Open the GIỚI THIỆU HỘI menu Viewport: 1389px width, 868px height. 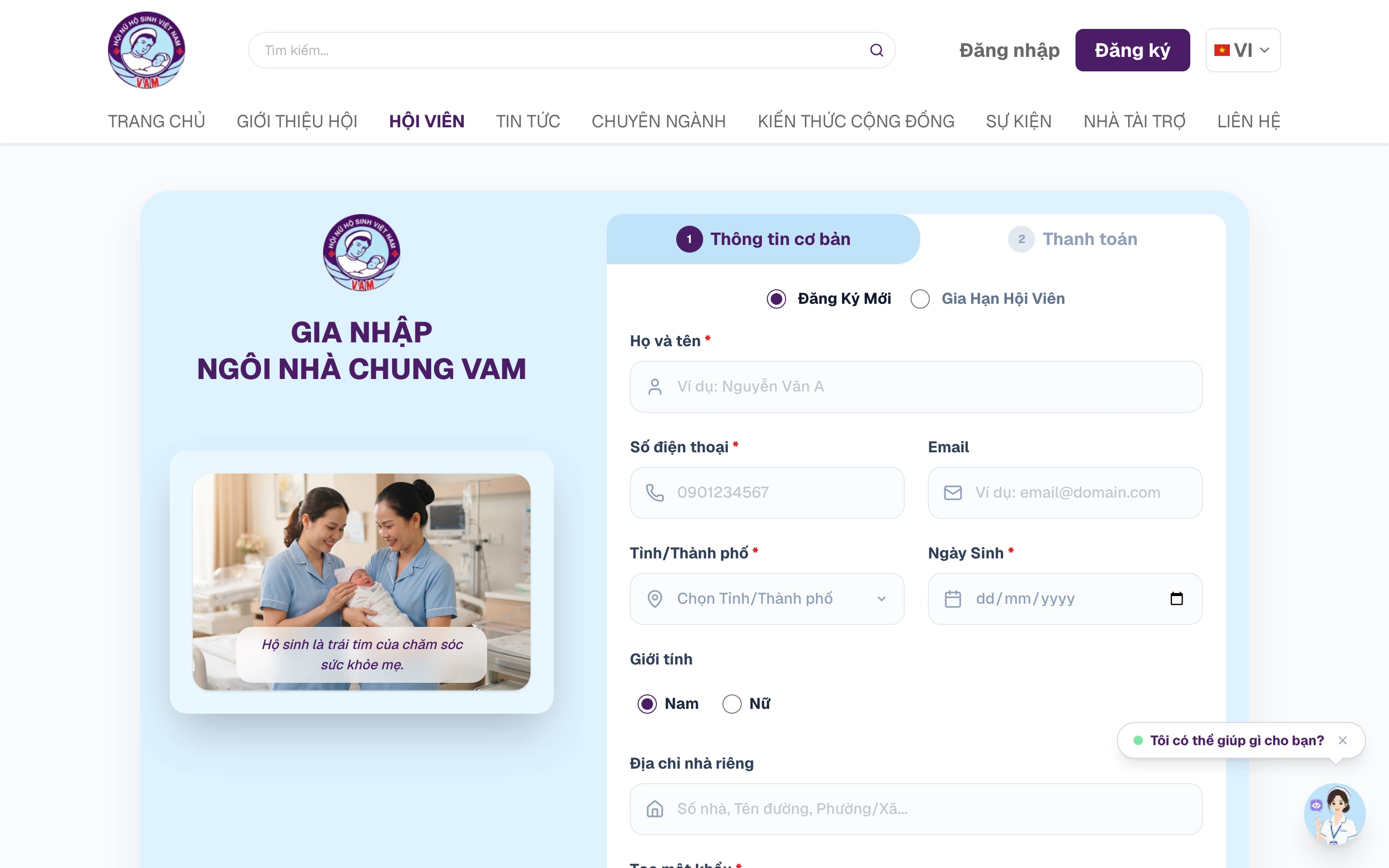point(297,122)
